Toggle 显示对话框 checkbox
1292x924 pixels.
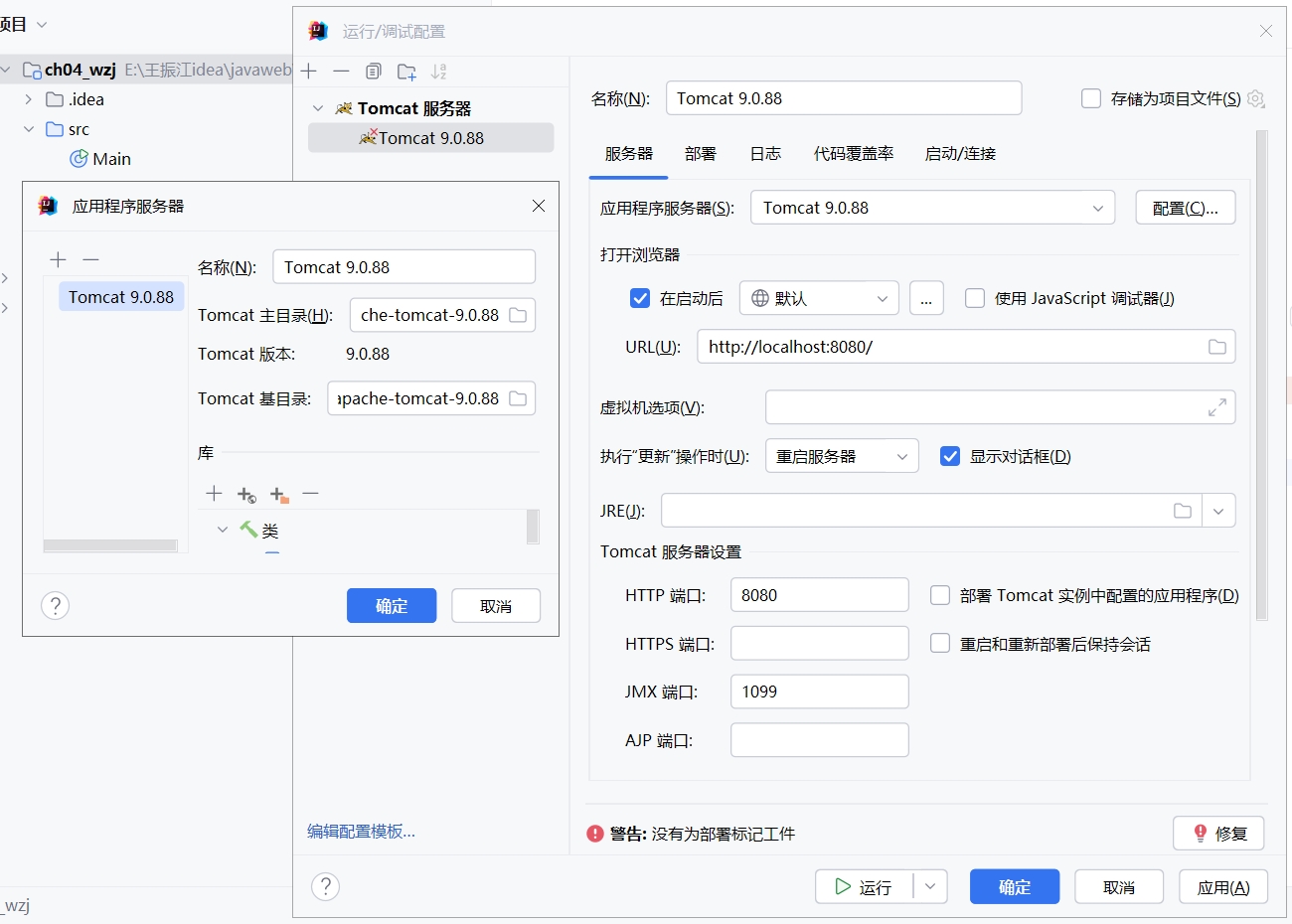(950, 456)
